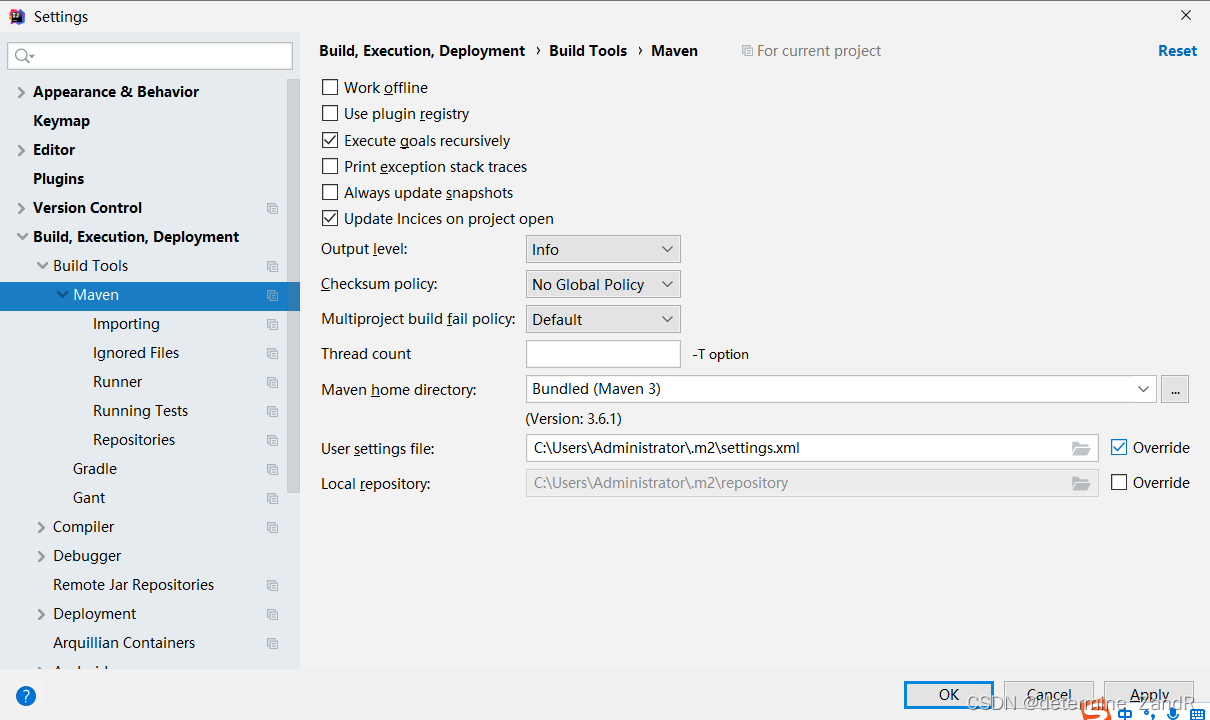Browse folder for Local repository

click(x=1081, y=483)
